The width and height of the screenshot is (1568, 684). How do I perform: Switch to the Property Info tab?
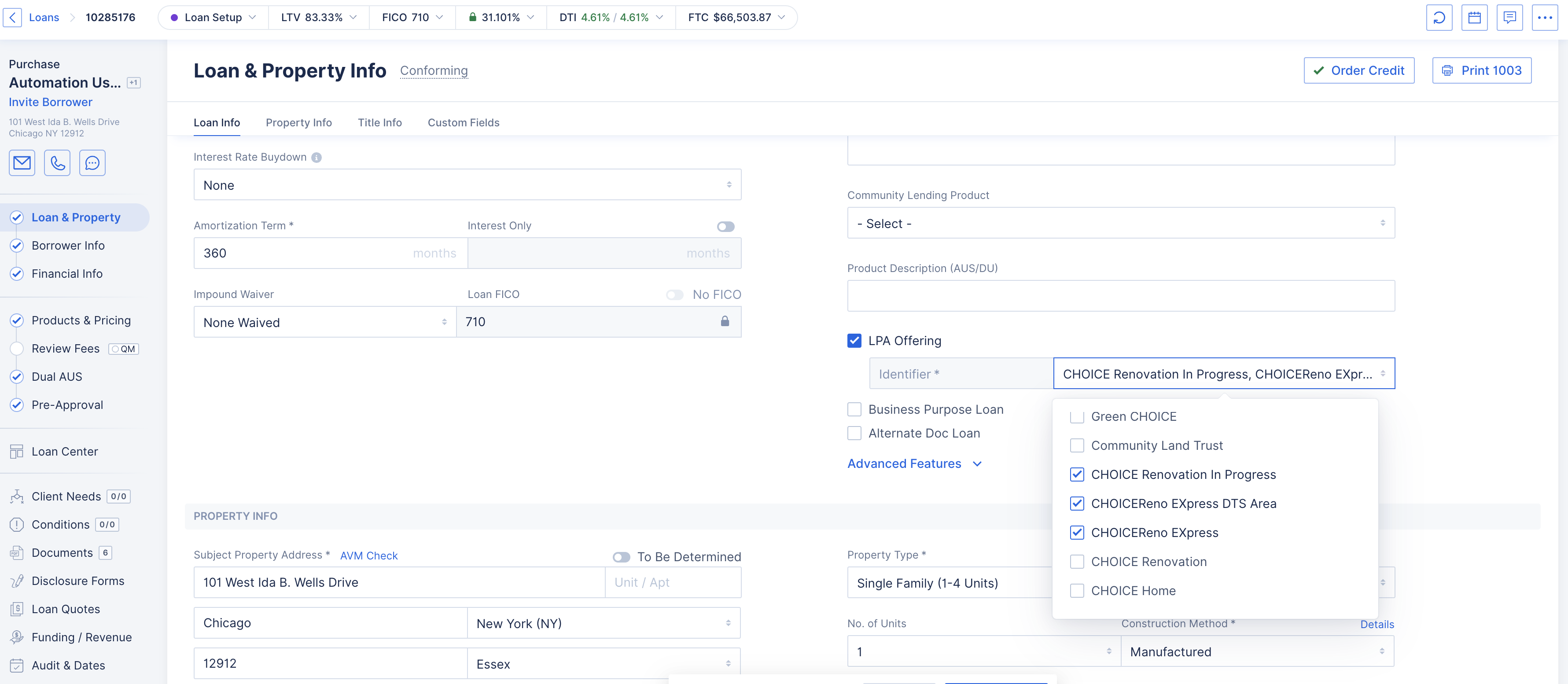pos(299,123)
